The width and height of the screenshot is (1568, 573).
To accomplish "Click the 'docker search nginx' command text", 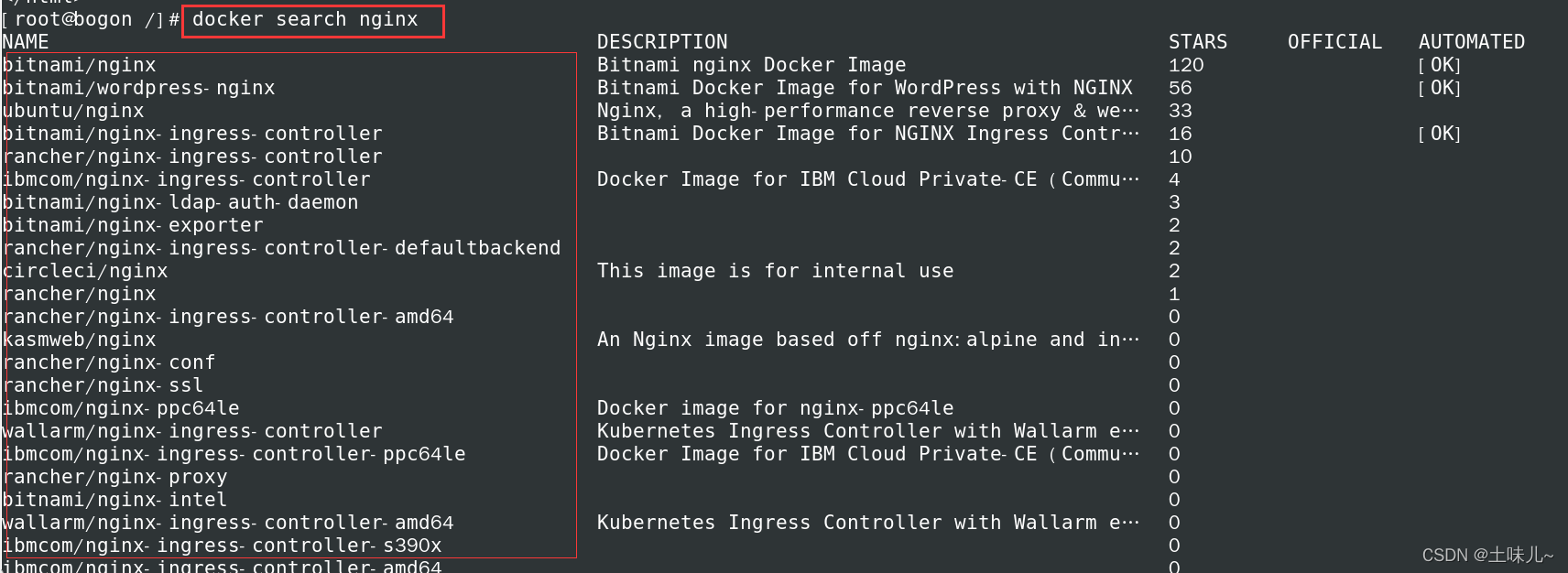I will (305, 19).
